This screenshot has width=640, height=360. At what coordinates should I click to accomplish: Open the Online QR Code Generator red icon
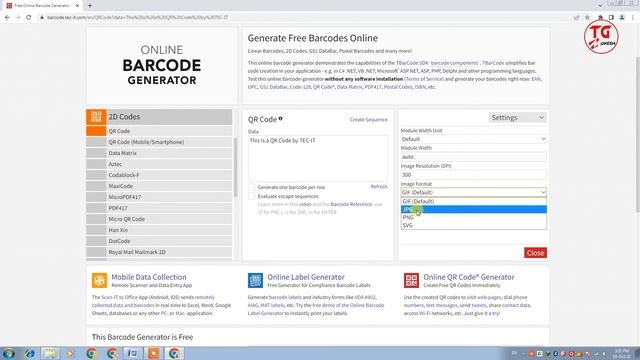click(411, 280)
